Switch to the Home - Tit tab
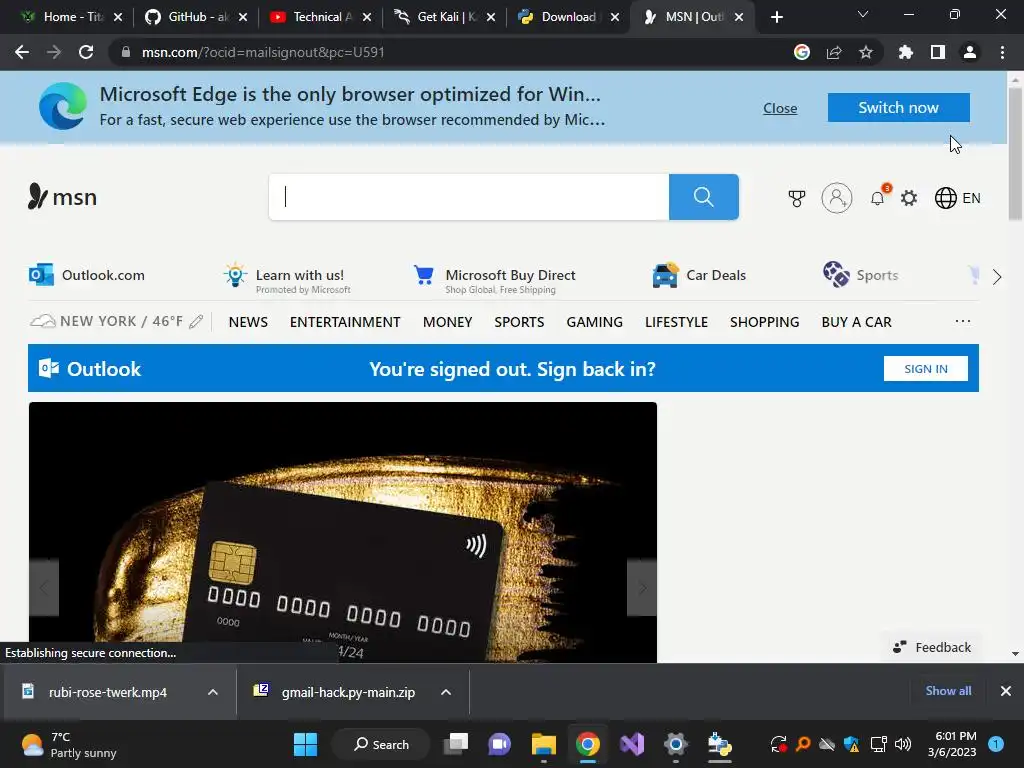 coord(72,17)
